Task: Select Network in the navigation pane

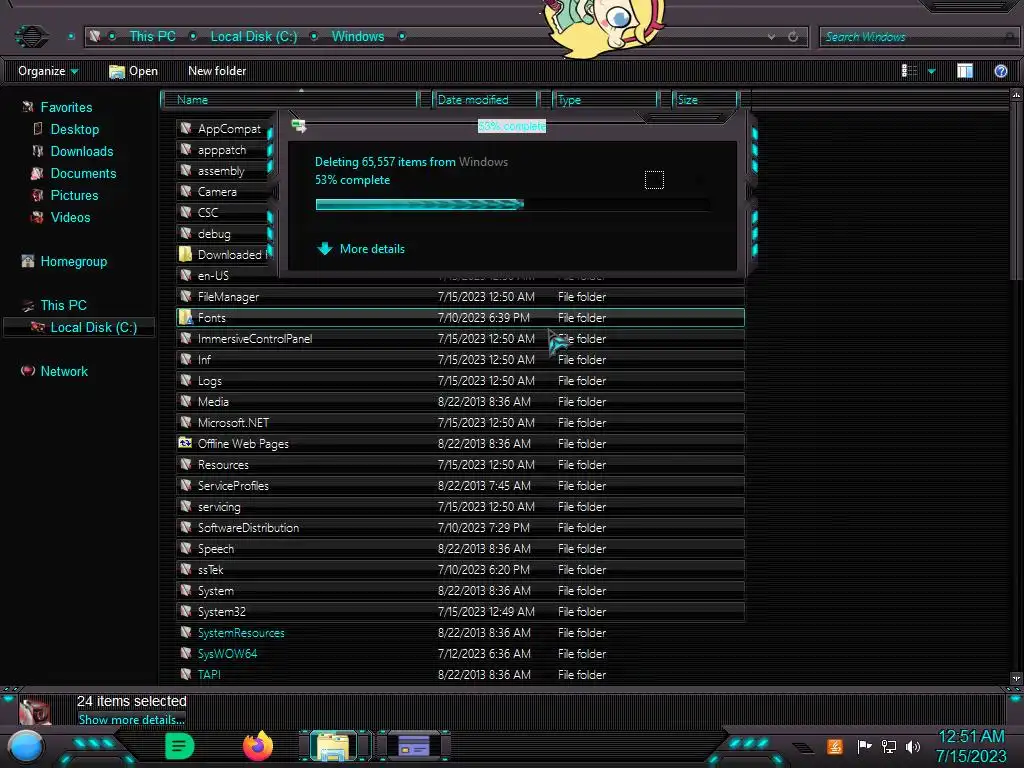Action: point(64,372)
